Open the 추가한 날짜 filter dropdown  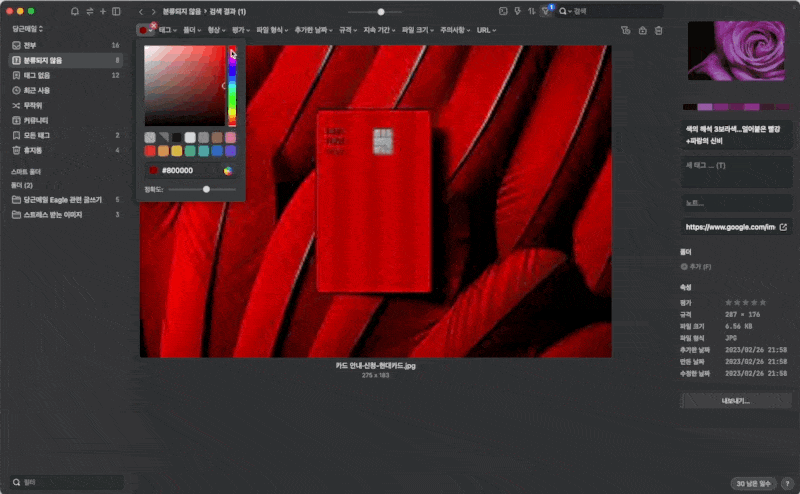[314, 30]
